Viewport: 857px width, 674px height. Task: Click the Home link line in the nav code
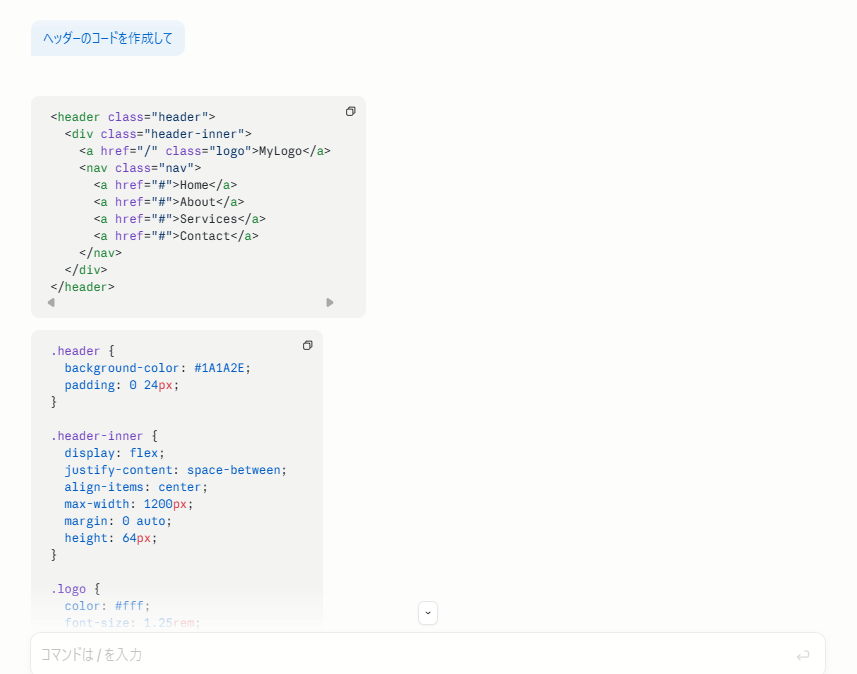[x=165, y=185]
